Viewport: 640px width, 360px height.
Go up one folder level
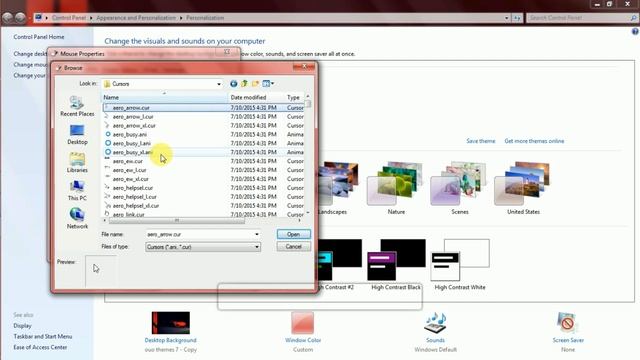244,84
